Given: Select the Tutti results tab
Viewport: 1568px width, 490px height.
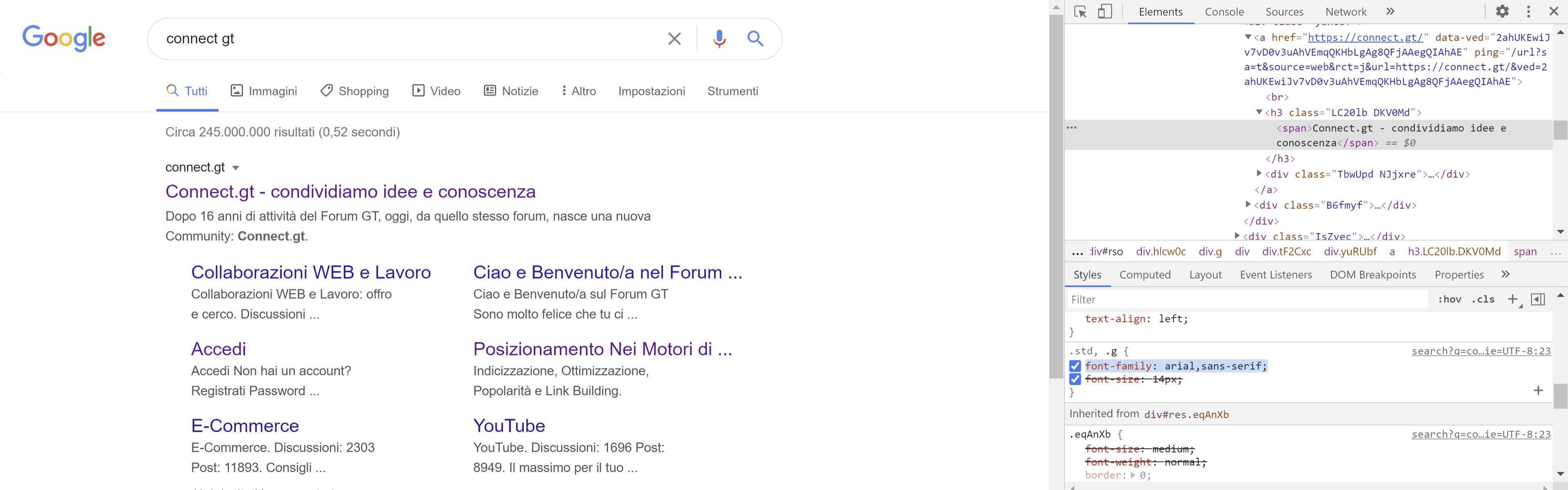Looking at the screenshot, I should pos(187,91).
